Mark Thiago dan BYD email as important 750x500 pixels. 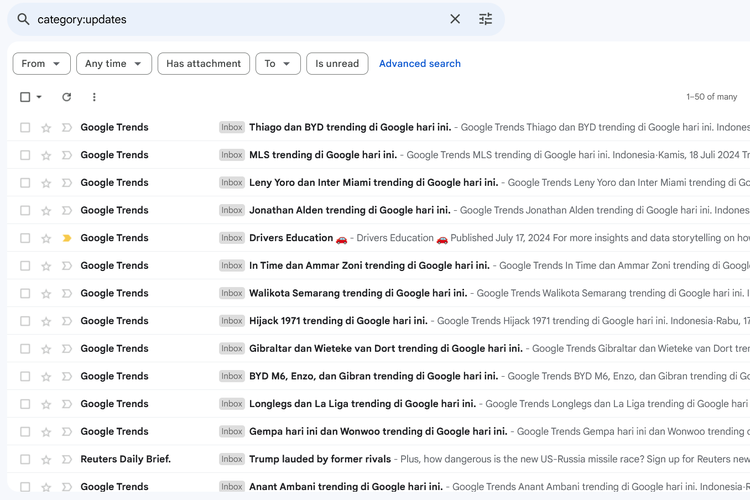67,127
